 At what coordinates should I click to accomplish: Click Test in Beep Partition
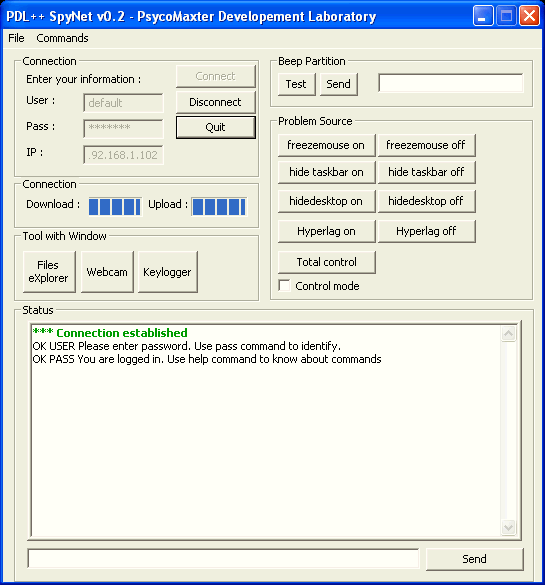[297, 84]
